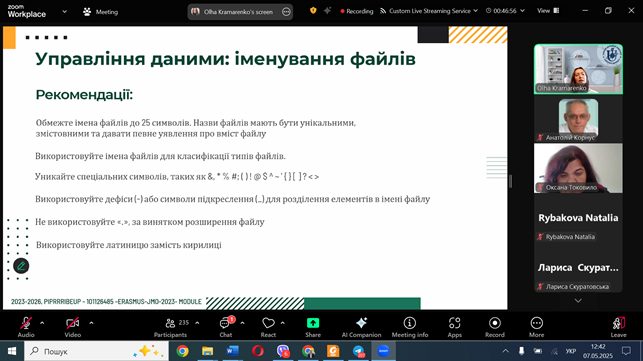Leave the meeting
This screenshot has height=361, width=643.
click(x=618, y=327)
